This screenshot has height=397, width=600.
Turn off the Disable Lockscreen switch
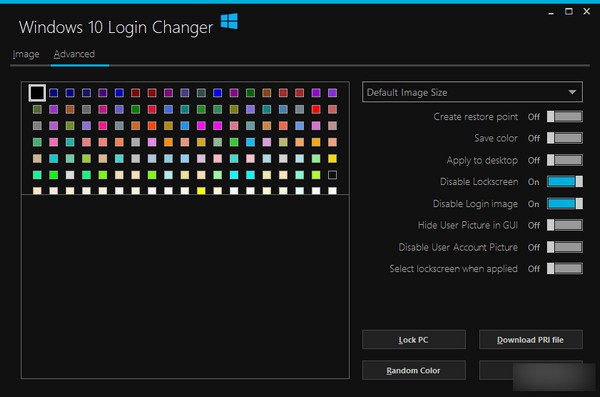coord(565,181)
